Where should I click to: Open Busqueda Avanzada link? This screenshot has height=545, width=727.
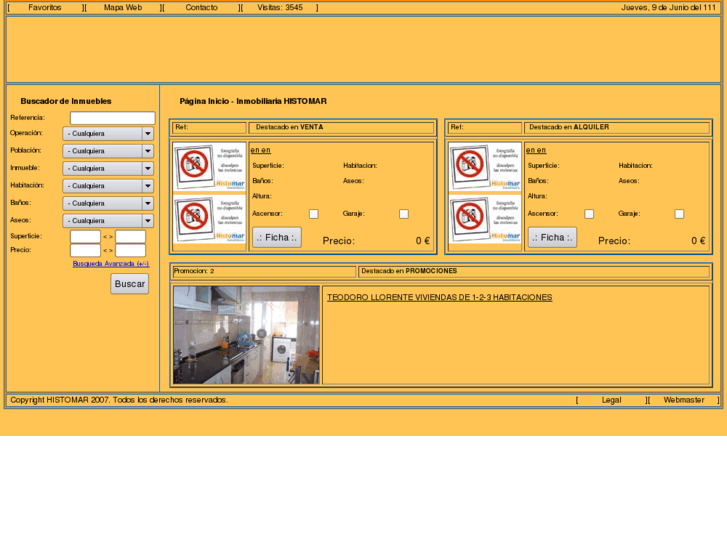click(111, 263)
